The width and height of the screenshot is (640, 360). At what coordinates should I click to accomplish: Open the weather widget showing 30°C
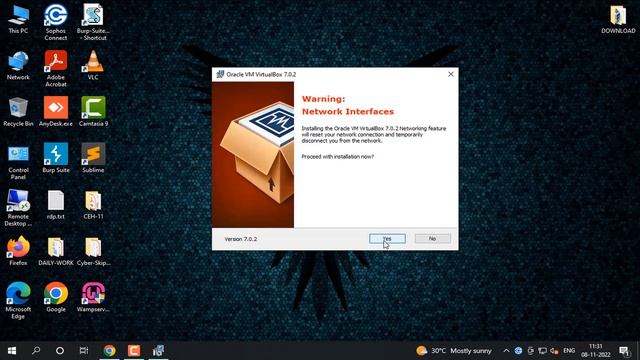coord(454,351)
